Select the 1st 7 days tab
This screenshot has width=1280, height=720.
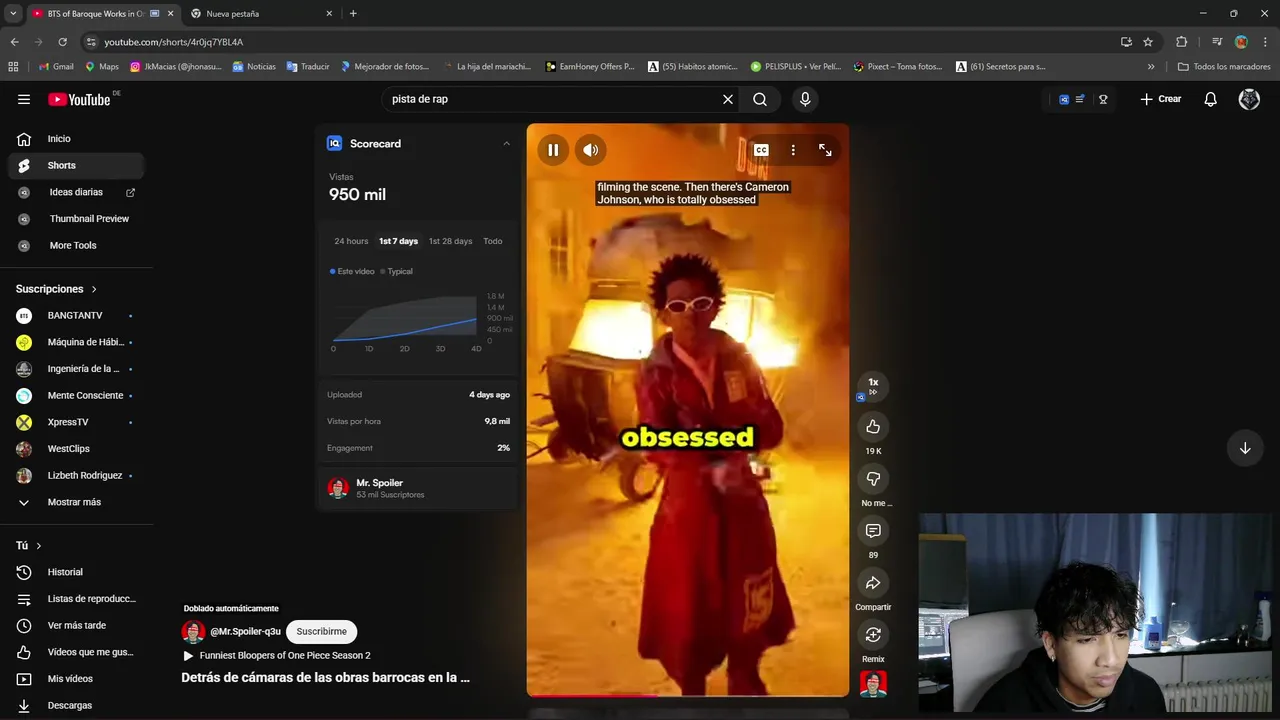[398, 241]
